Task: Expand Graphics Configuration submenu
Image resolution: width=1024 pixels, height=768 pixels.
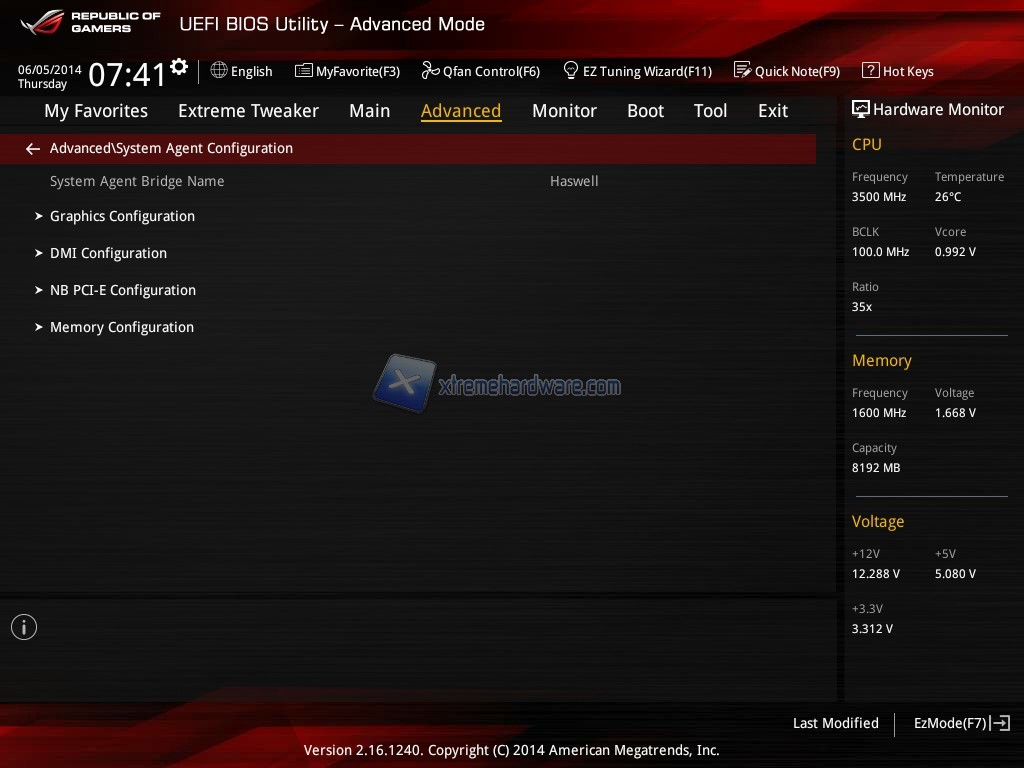Action: 122,216
